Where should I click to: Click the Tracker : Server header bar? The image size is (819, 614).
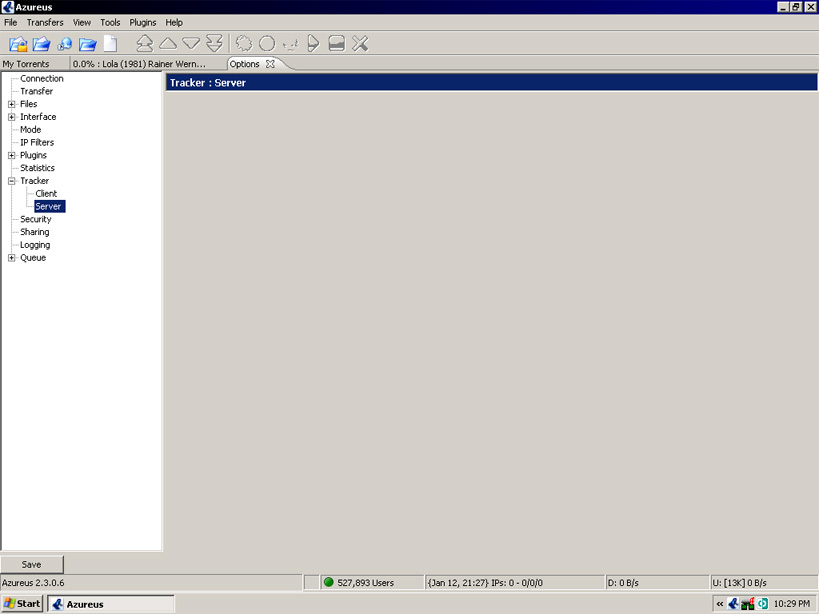(492, 82)
